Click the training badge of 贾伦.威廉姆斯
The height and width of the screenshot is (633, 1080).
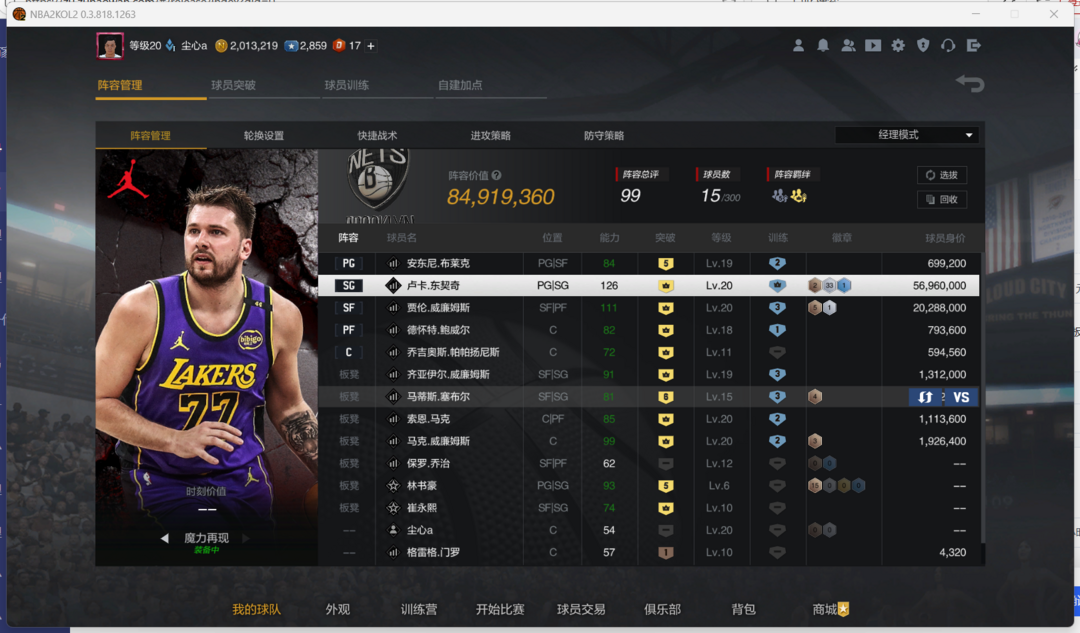tap(777, 308)
